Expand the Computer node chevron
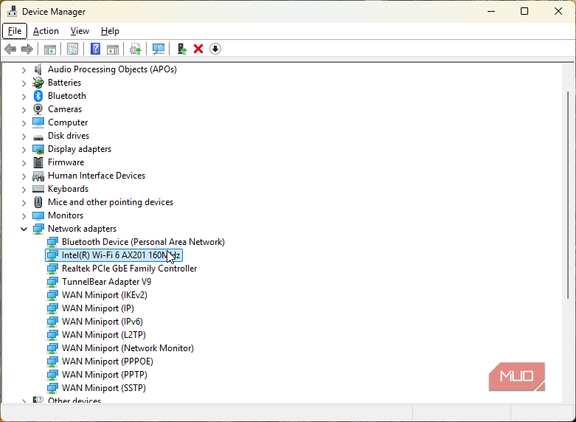Image resolution: width=576 pixels, height=422 pixels. (x=24, y=123)
